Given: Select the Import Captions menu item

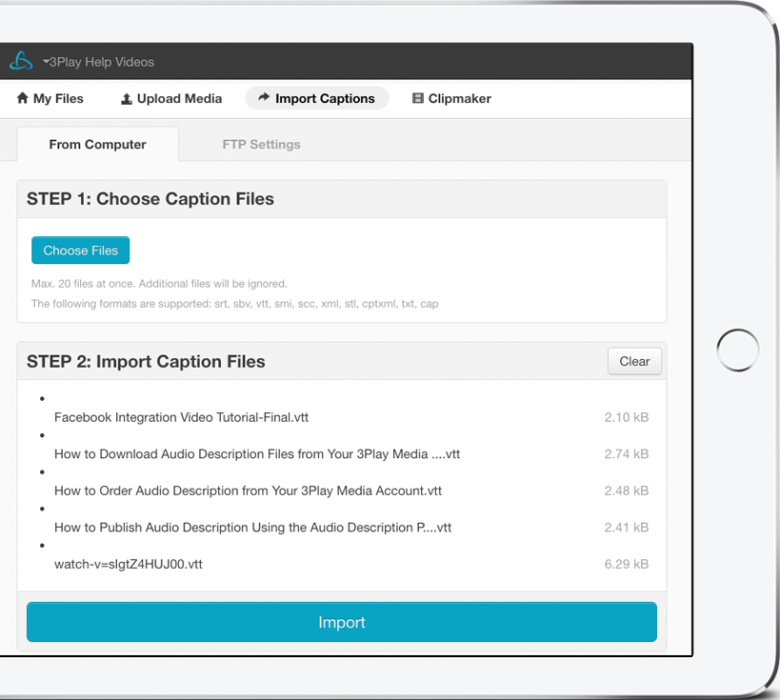Looking at the screenshot, I should click(x=317, y=98).
